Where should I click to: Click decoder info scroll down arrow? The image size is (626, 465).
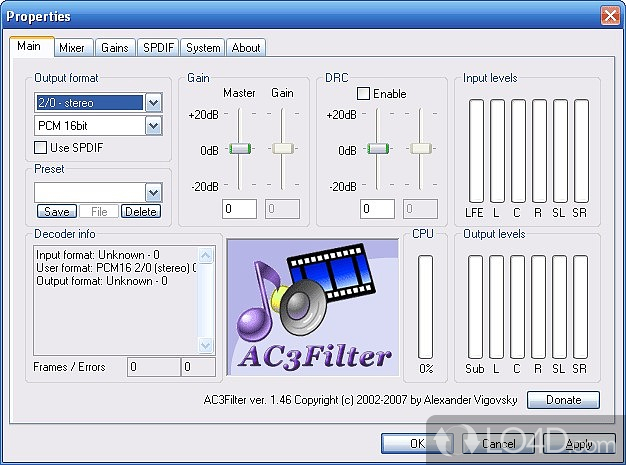tap(206, 345)
